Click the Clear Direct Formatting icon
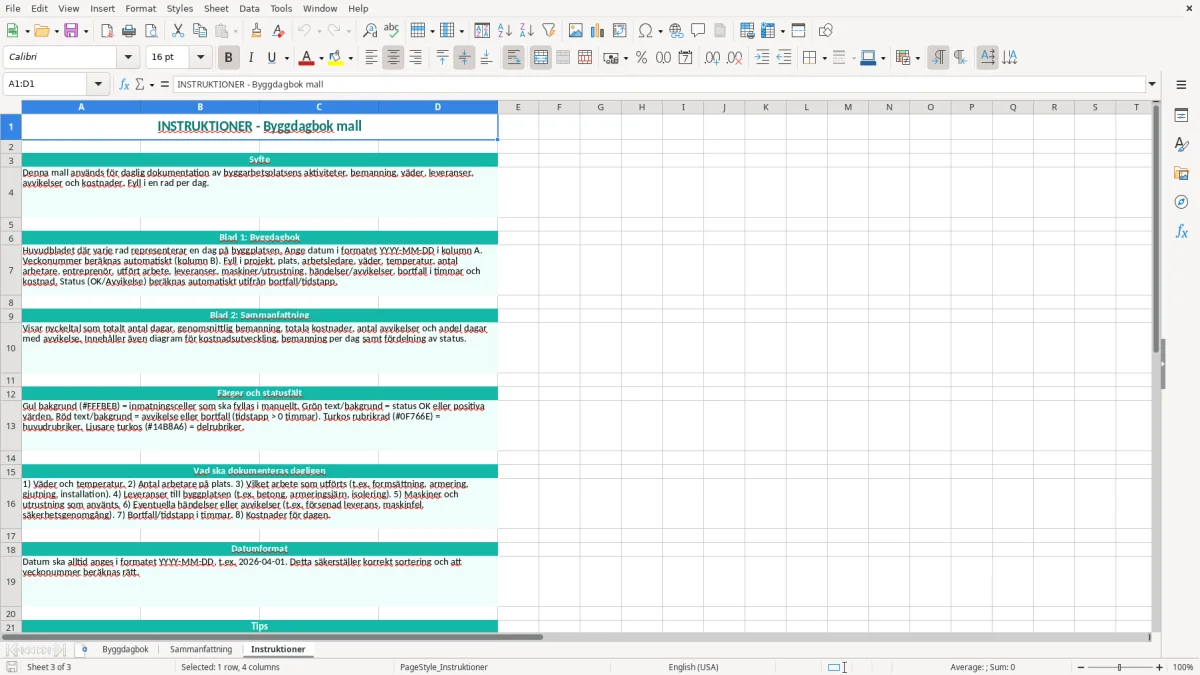The width and height of the screenshot is (1200, 675). [278, 31]
